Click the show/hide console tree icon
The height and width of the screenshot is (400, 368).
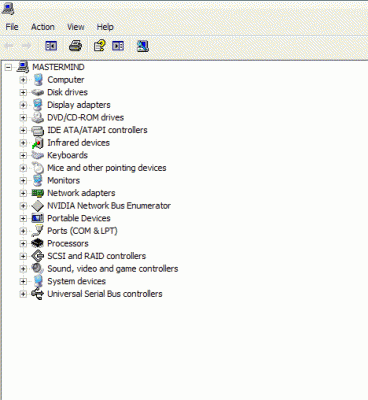point(51,46)
